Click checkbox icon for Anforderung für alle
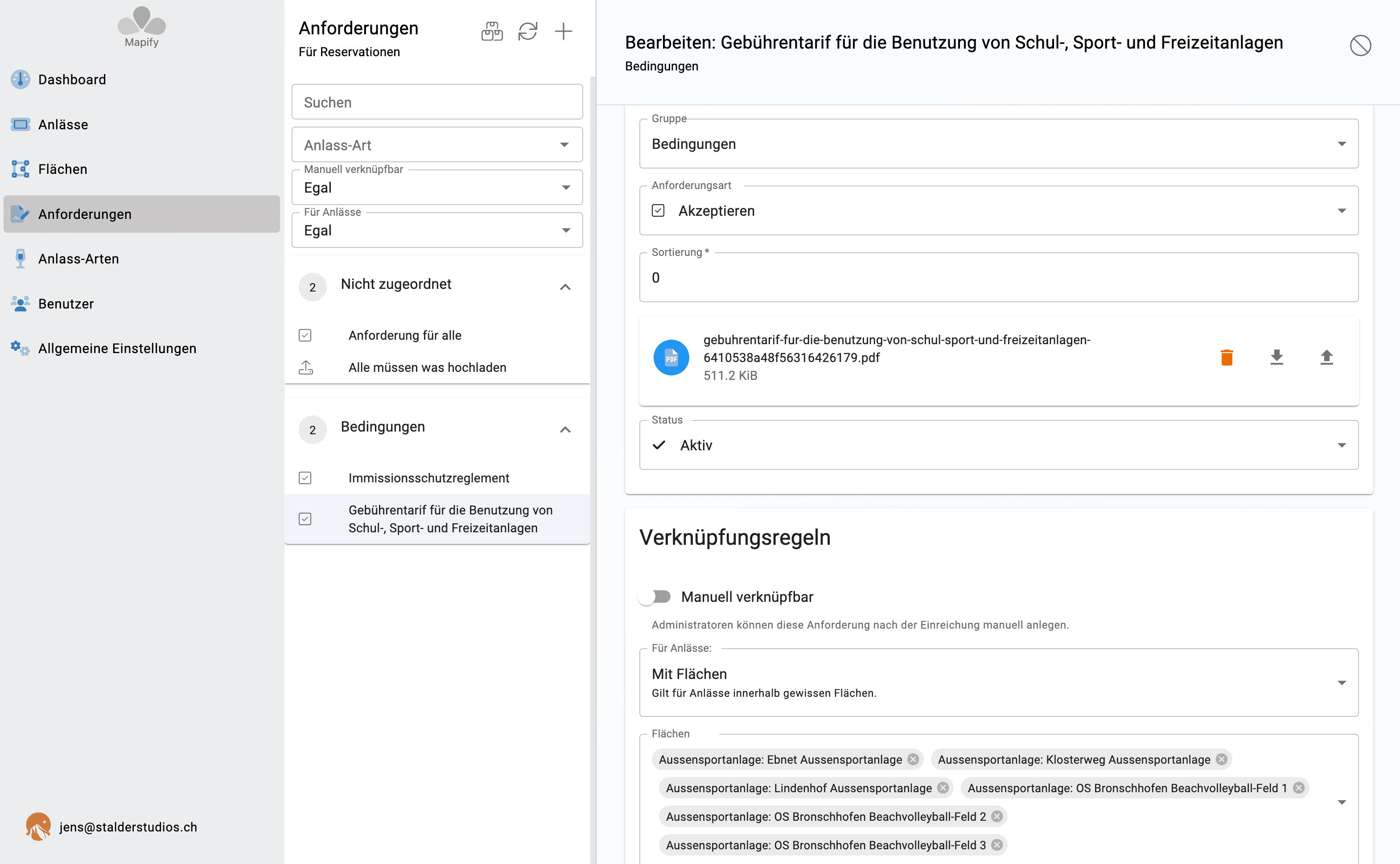This screenshot has height=864, width=1400. (305, 335)
